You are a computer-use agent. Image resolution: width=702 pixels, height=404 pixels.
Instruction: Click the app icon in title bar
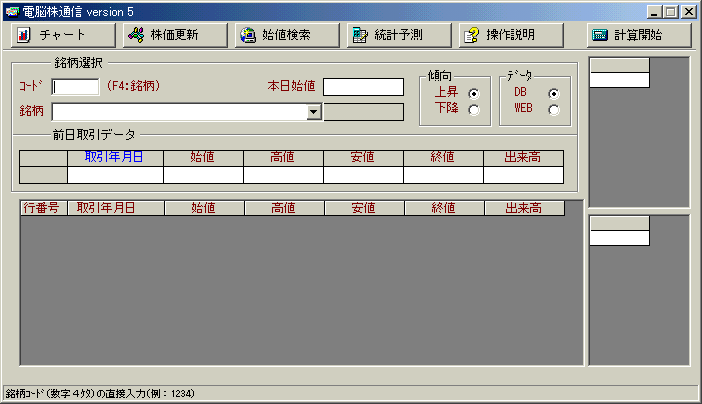point(13,12)
